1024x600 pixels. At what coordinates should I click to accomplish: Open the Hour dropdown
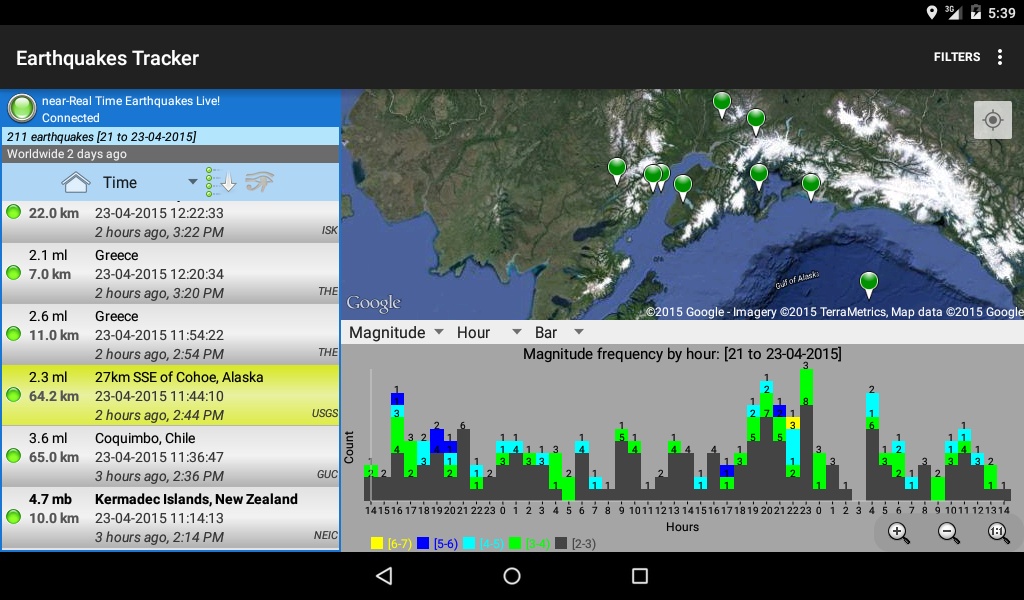tap(488, 332)
